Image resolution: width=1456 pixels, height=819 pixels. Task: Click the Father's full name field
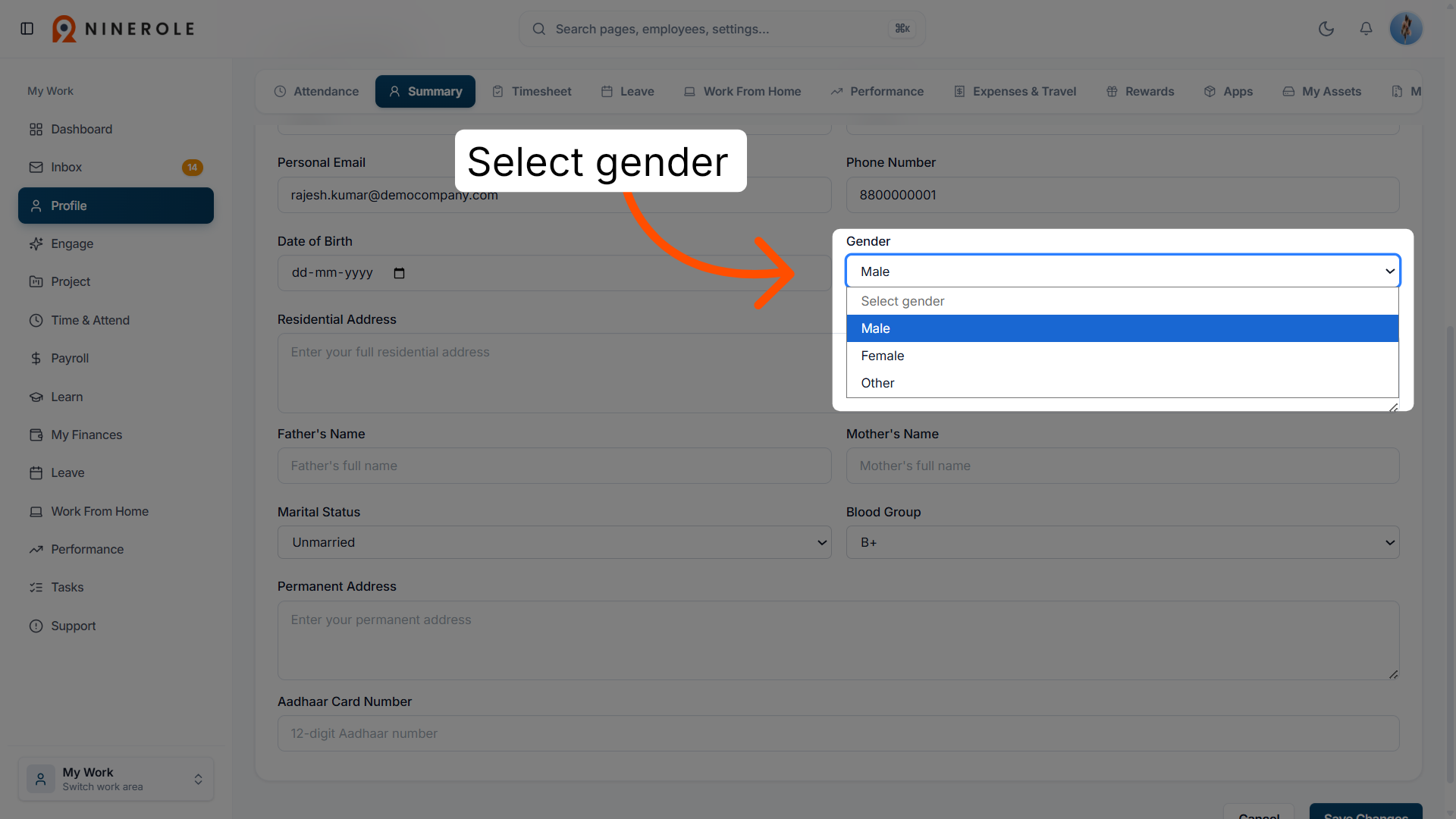tap(554, 466)
